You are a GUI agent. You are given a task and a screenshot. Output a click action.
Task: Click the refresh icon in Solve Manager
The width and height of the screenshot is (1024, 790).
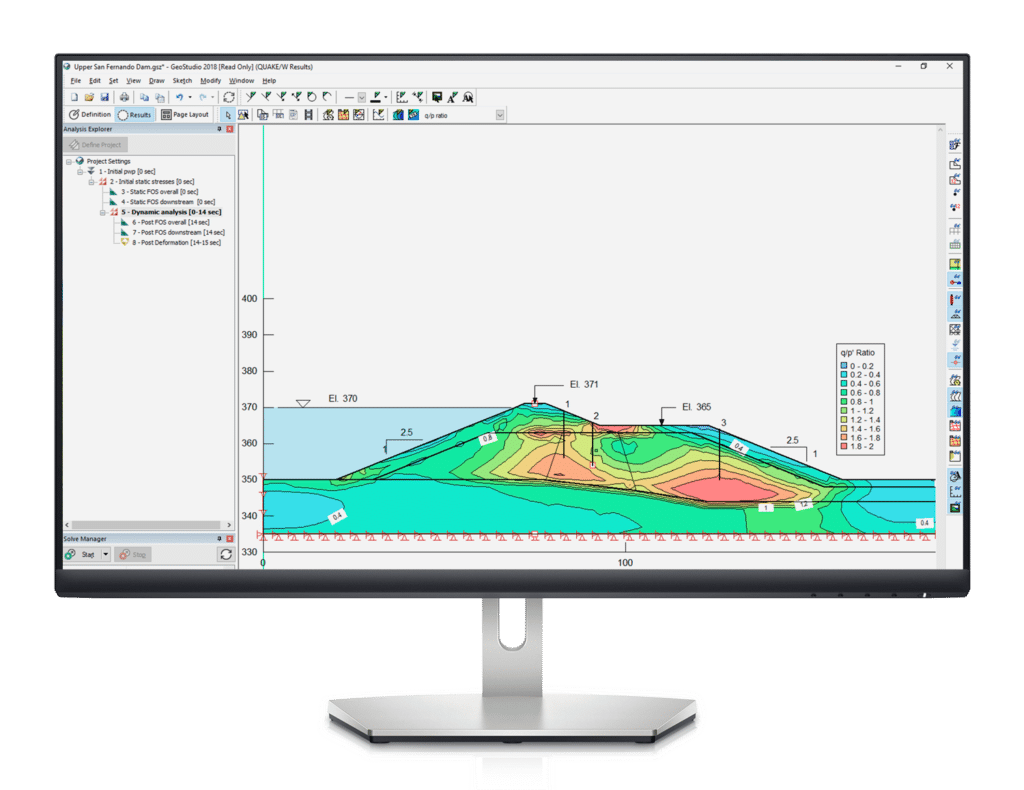click(x=226, y=555)
